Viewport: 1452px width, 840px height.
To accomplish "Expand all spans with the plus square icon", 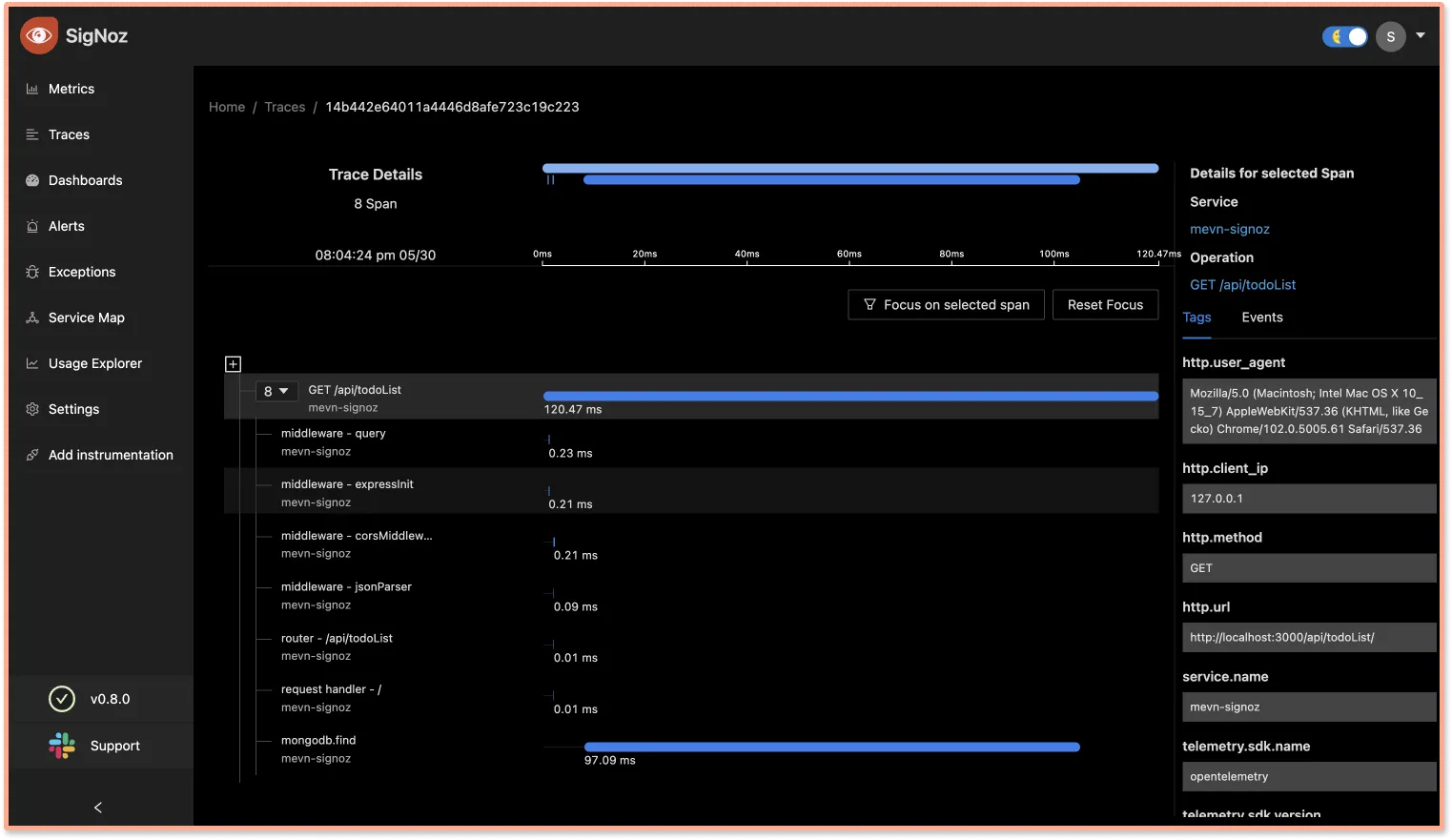I will [234, 364].
